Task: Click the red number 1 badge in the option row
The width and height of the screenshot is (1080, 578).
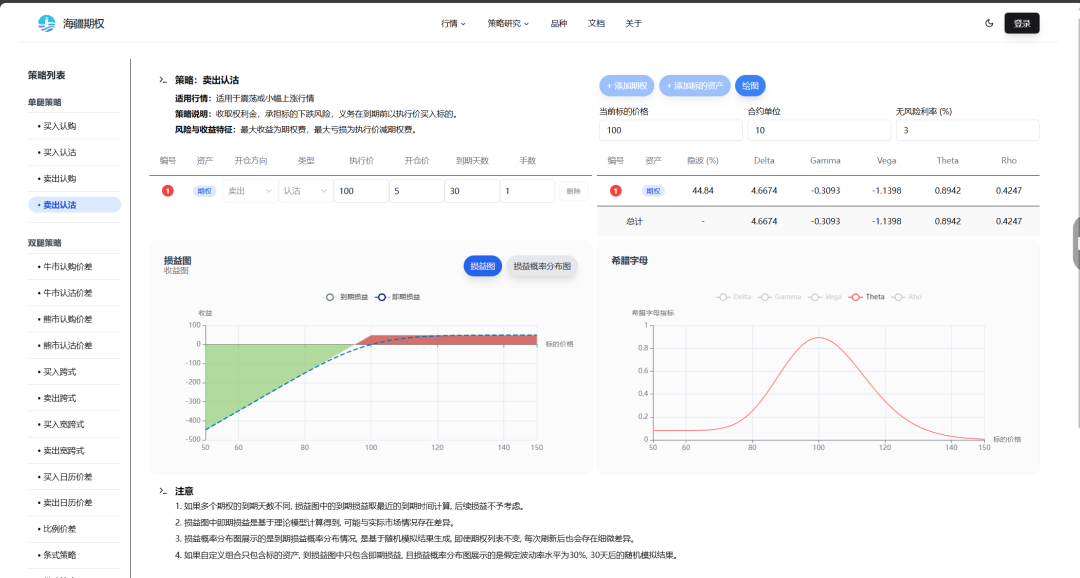Action: click(168, 191)
